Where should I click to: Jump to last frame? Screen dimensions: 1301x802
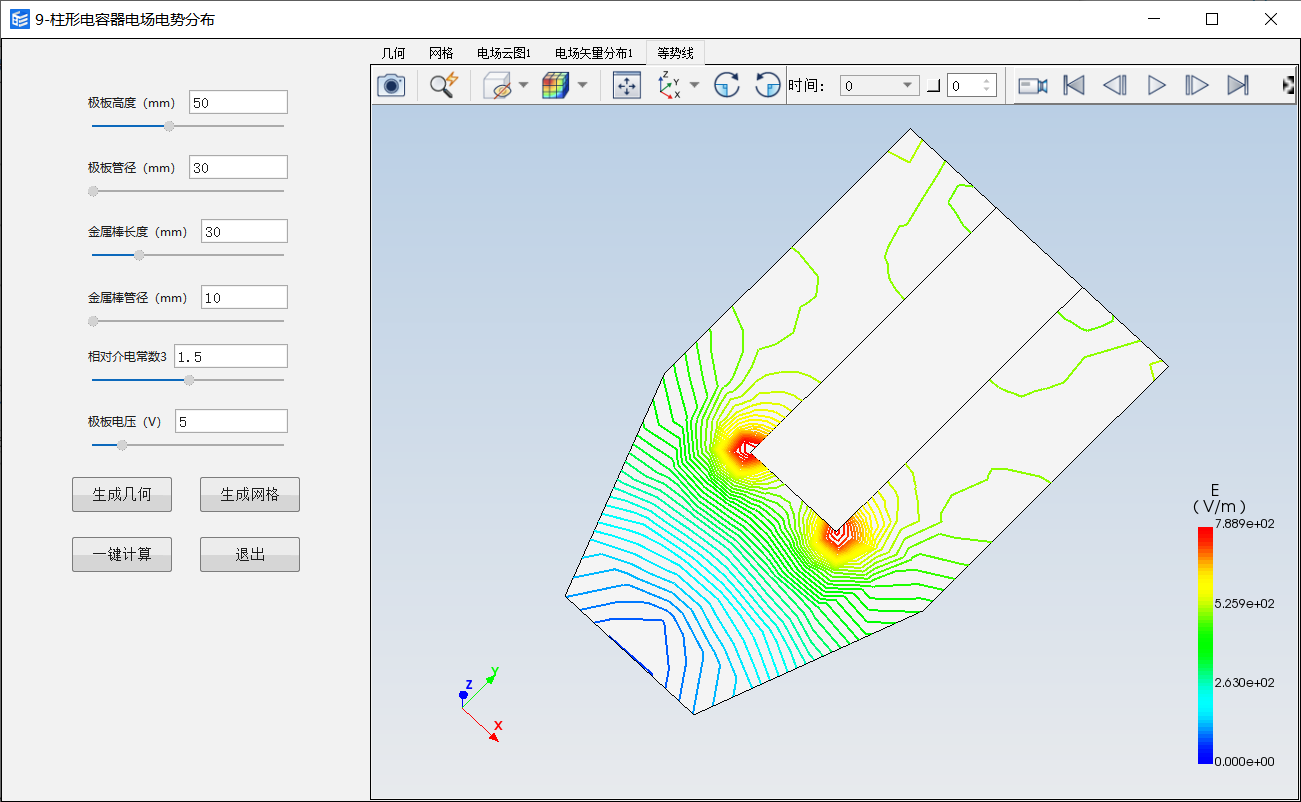(x=1238, y=85)
